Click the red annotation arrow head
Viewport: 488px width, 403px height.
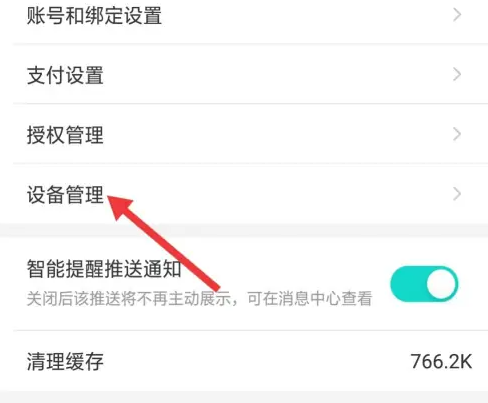coord(120,207)
